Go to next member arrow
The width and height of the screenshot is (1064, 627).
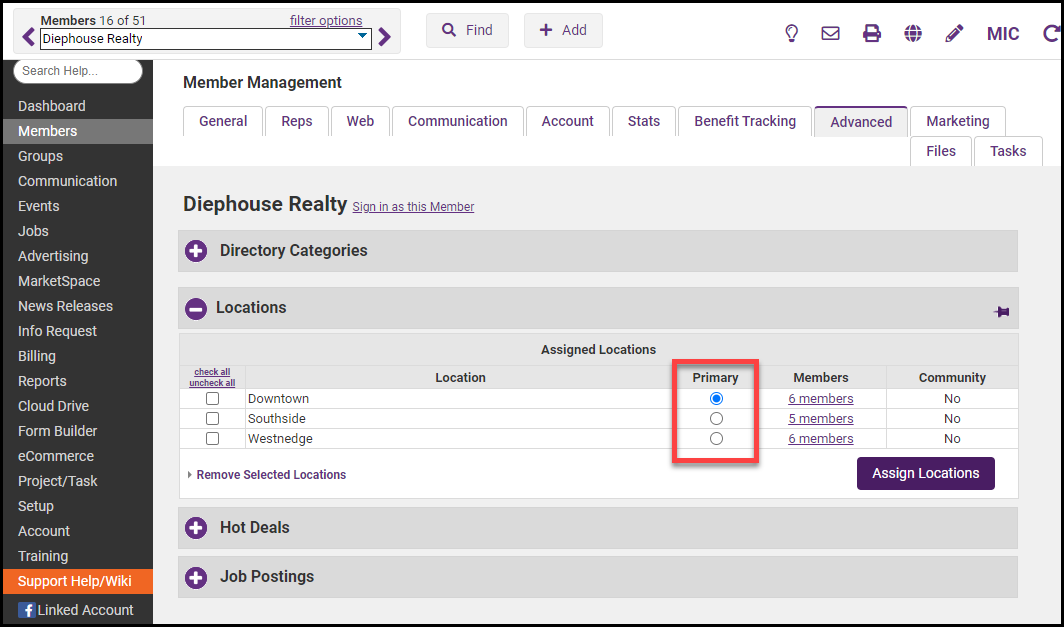click(x=385, y=38)
